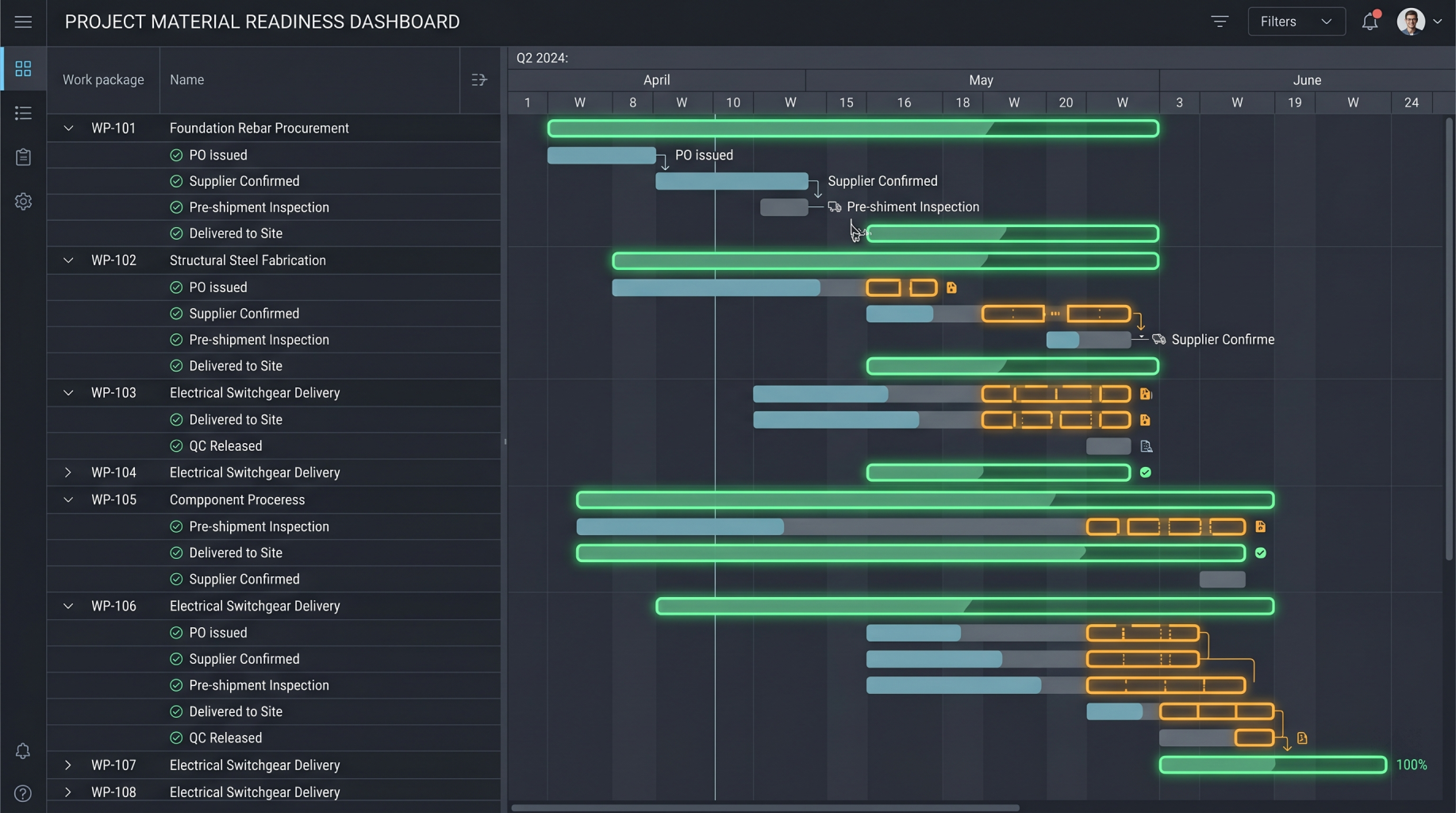Open orange document icon on WP-102 PO issued bar
Screen dimensions: 1456x813
coord(951,287)
